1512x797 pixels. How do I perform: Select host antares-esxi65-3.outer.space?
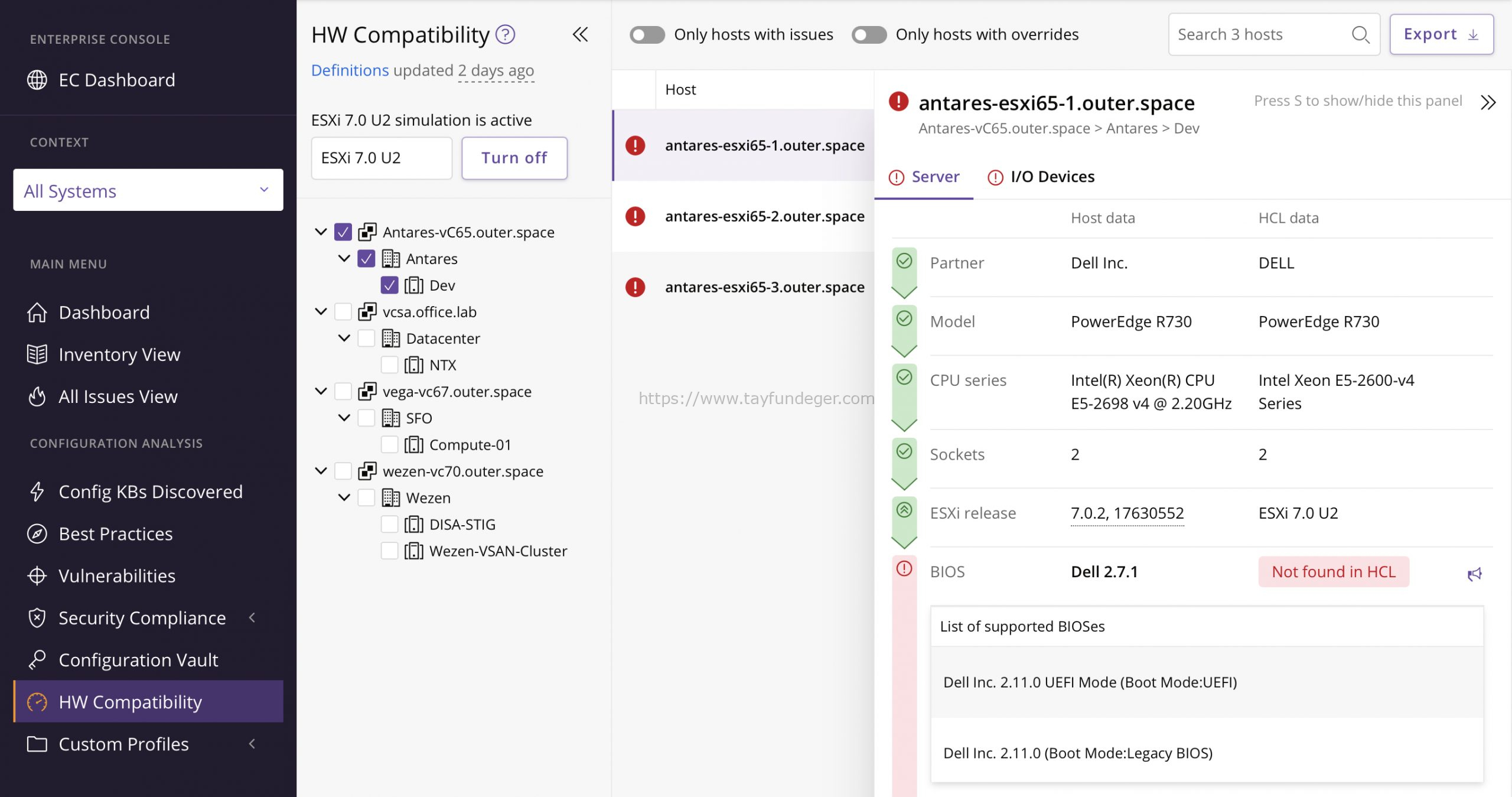(743, 287)
